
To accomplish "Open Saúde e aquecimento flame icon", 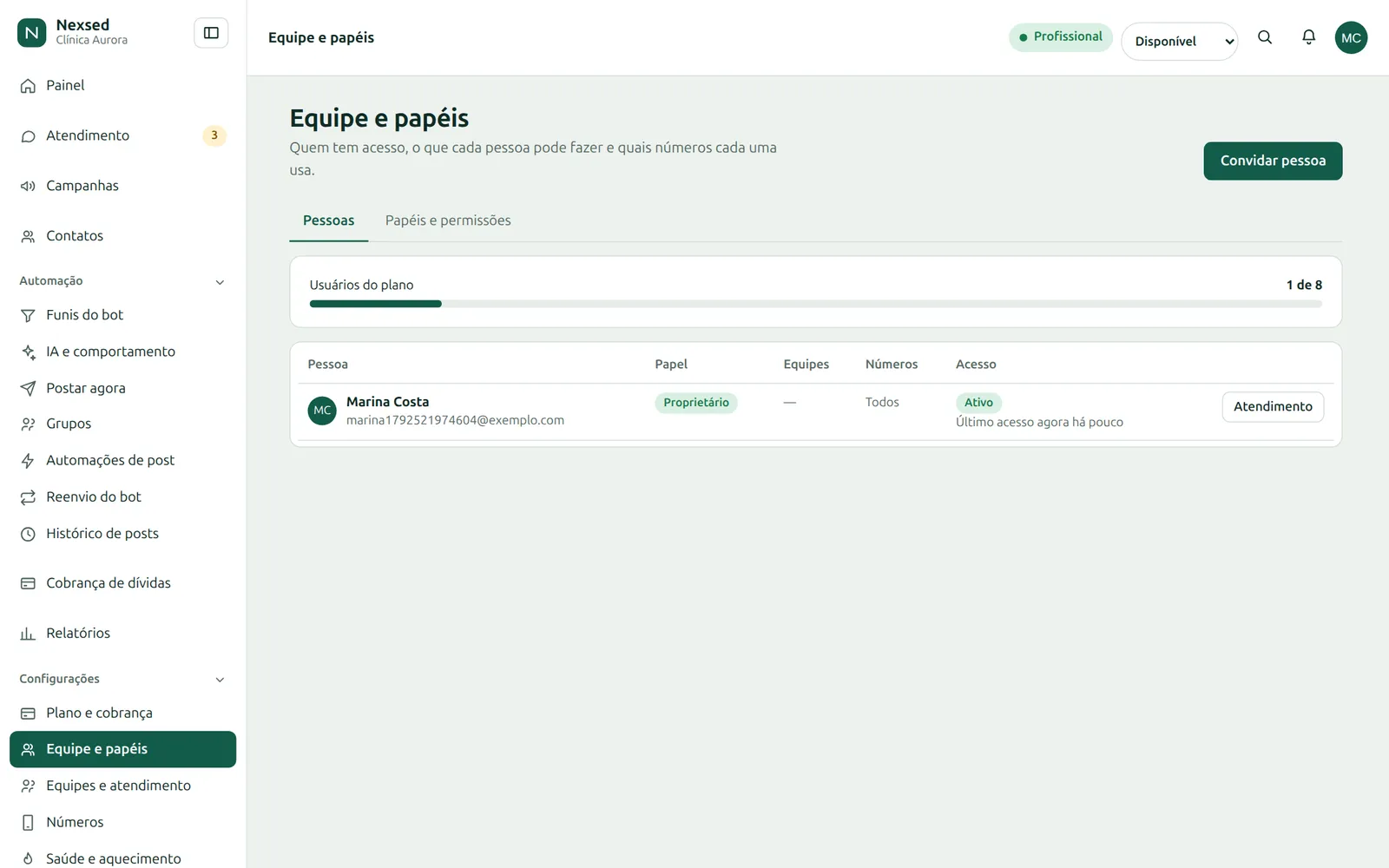I will click(x=28, y=858).
